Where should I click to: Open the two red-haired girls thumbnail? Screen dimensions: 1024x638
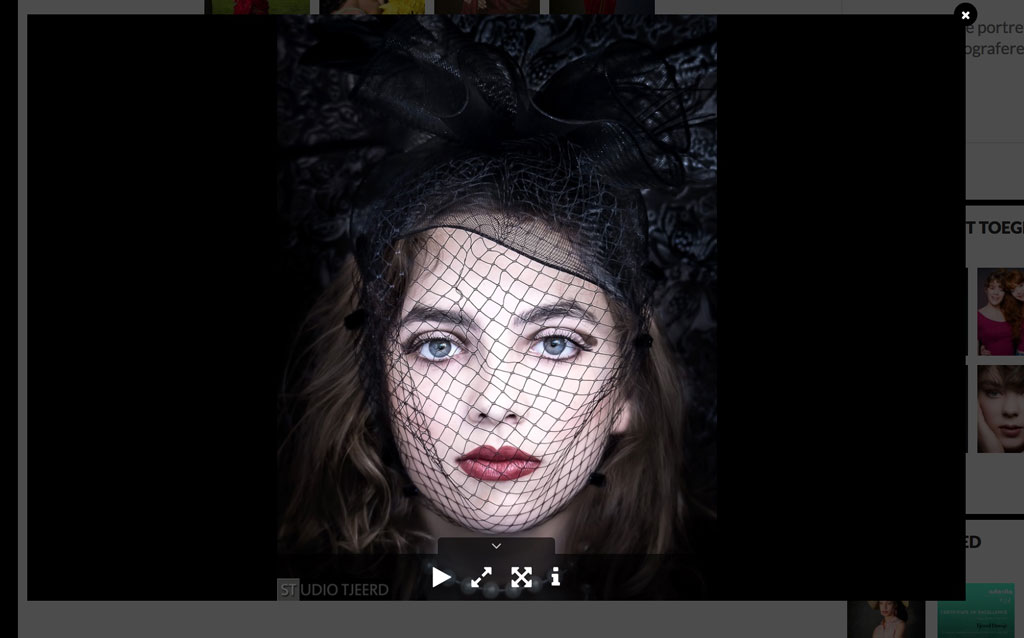[1000, 311]
